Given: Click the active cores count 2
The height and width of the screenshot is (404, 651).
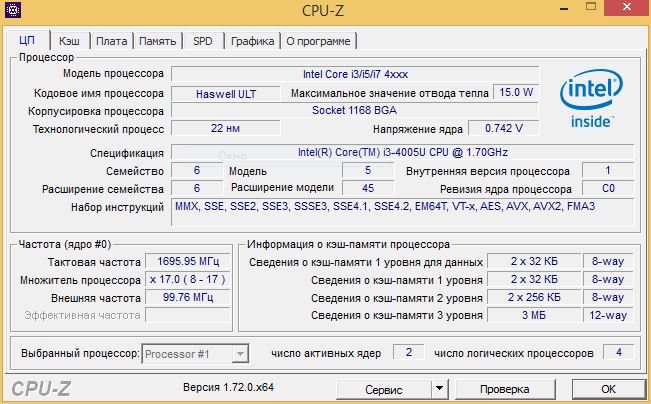Looking at the screenshot, I should coord(409,352).
